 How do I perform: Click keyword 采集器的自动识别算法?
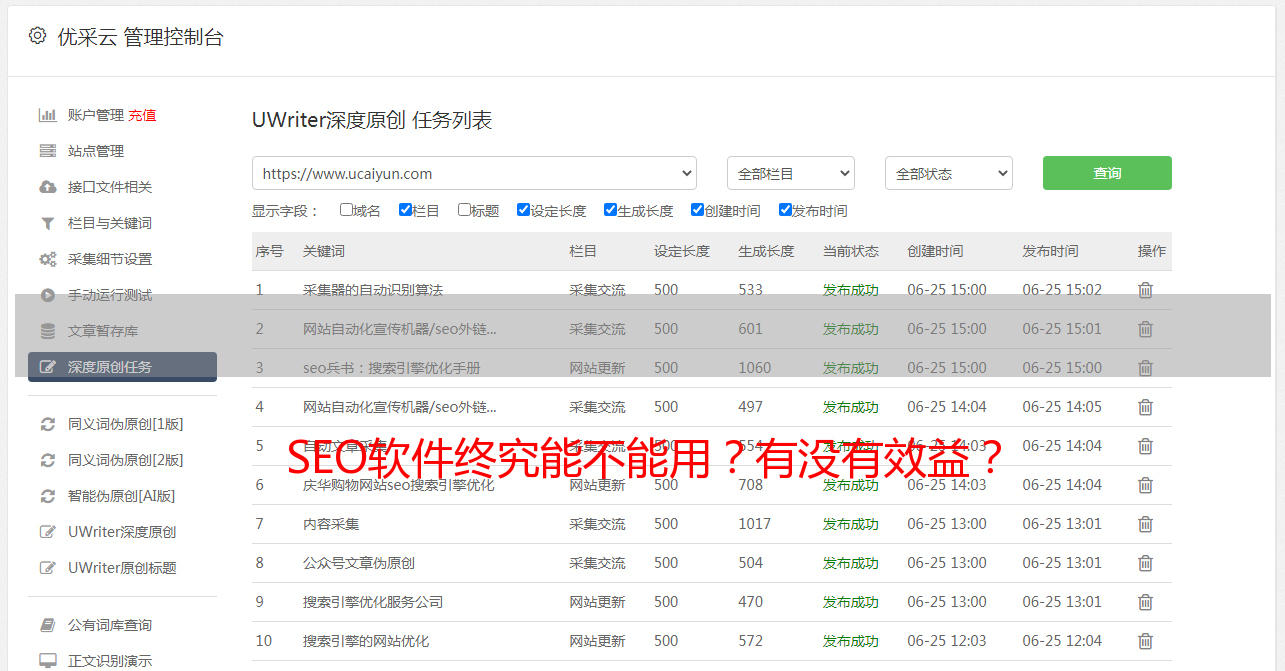(373, 290)
